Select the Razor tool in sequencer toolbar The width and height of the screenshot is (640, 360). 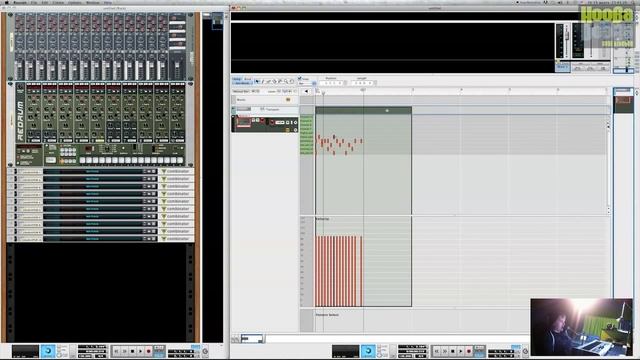(274, 82)
